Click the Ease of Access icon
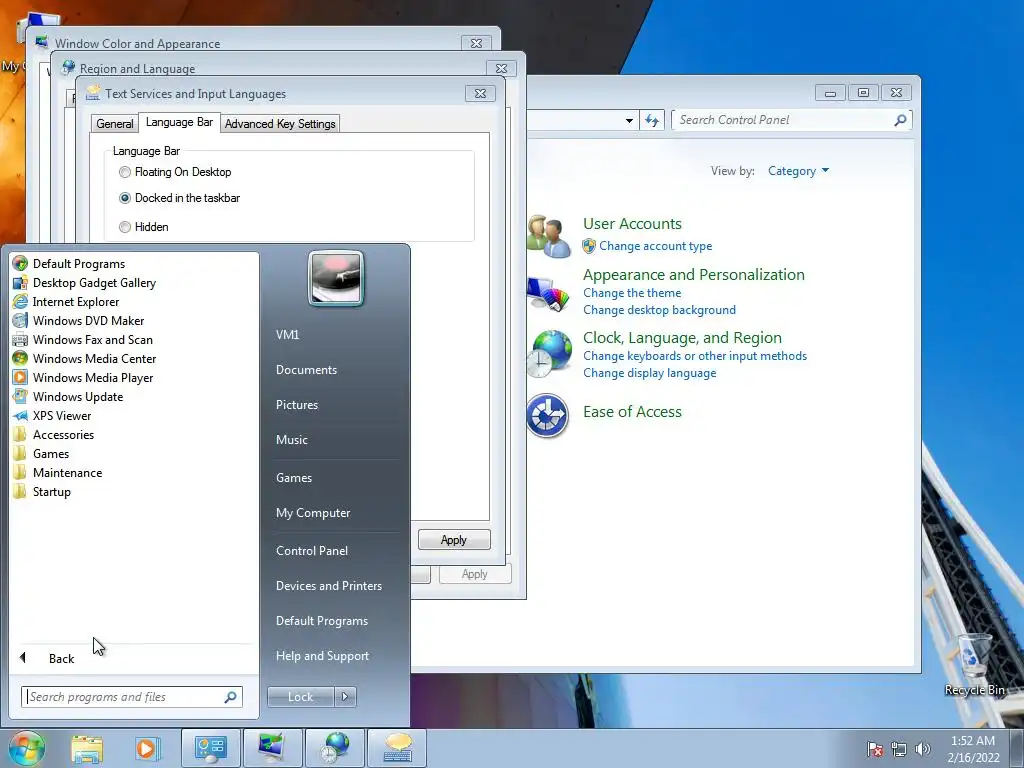Image resolution: width=1024 pixels, height=768 pixels. click(x=547, y=415)
